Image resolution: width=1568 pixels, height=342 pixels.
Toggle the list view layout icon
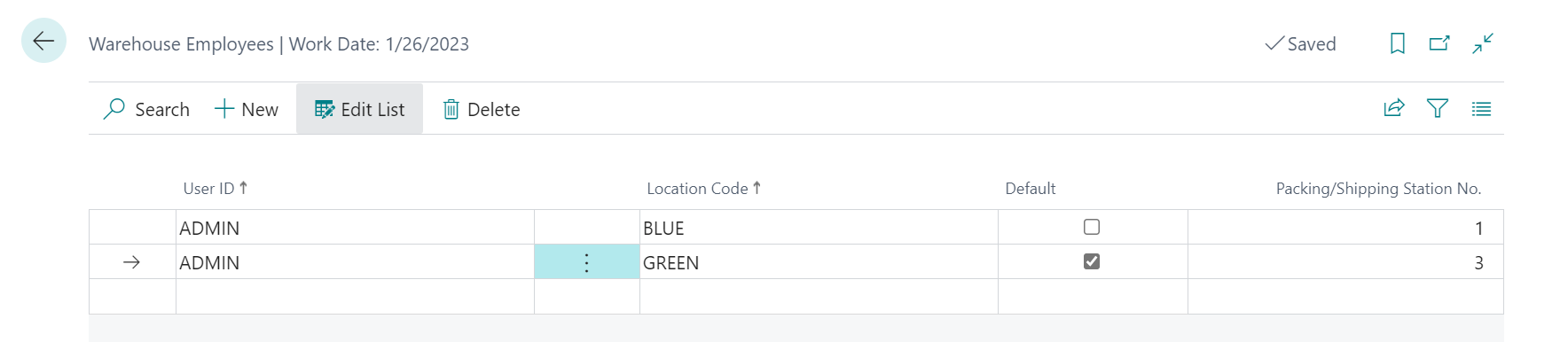click(1481, 109)
